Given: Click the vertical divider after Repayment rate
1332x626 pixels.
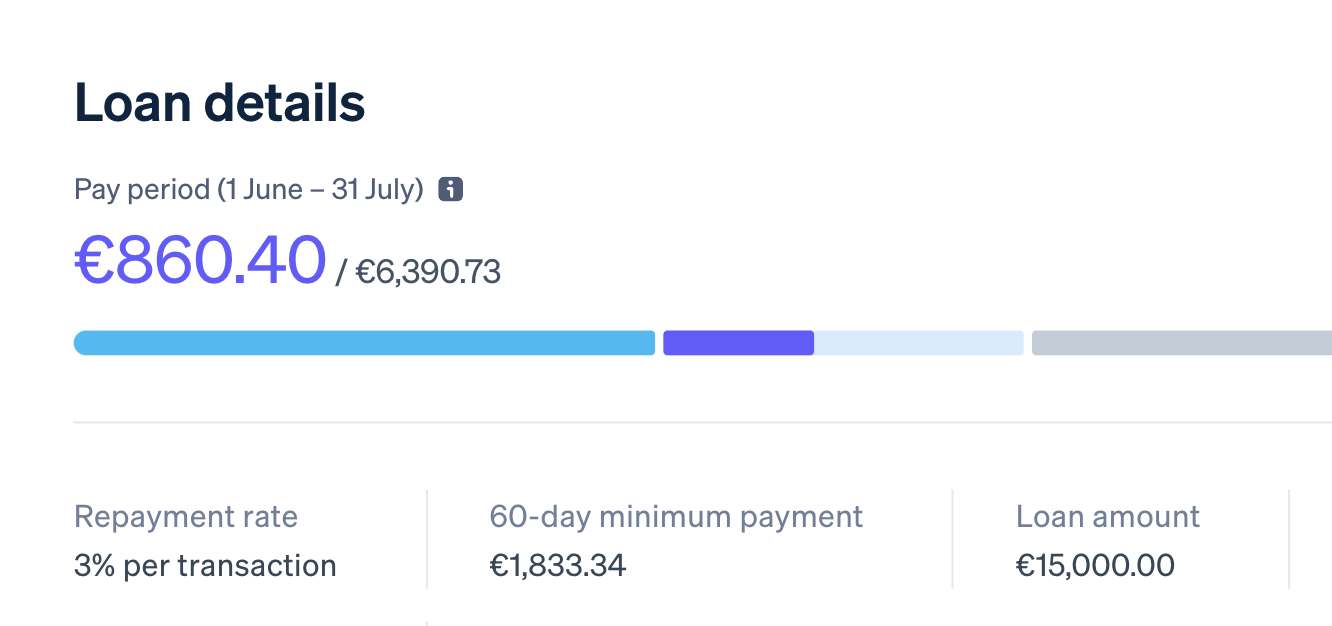Looking at the screenshot, I should (x=427, y=540).
